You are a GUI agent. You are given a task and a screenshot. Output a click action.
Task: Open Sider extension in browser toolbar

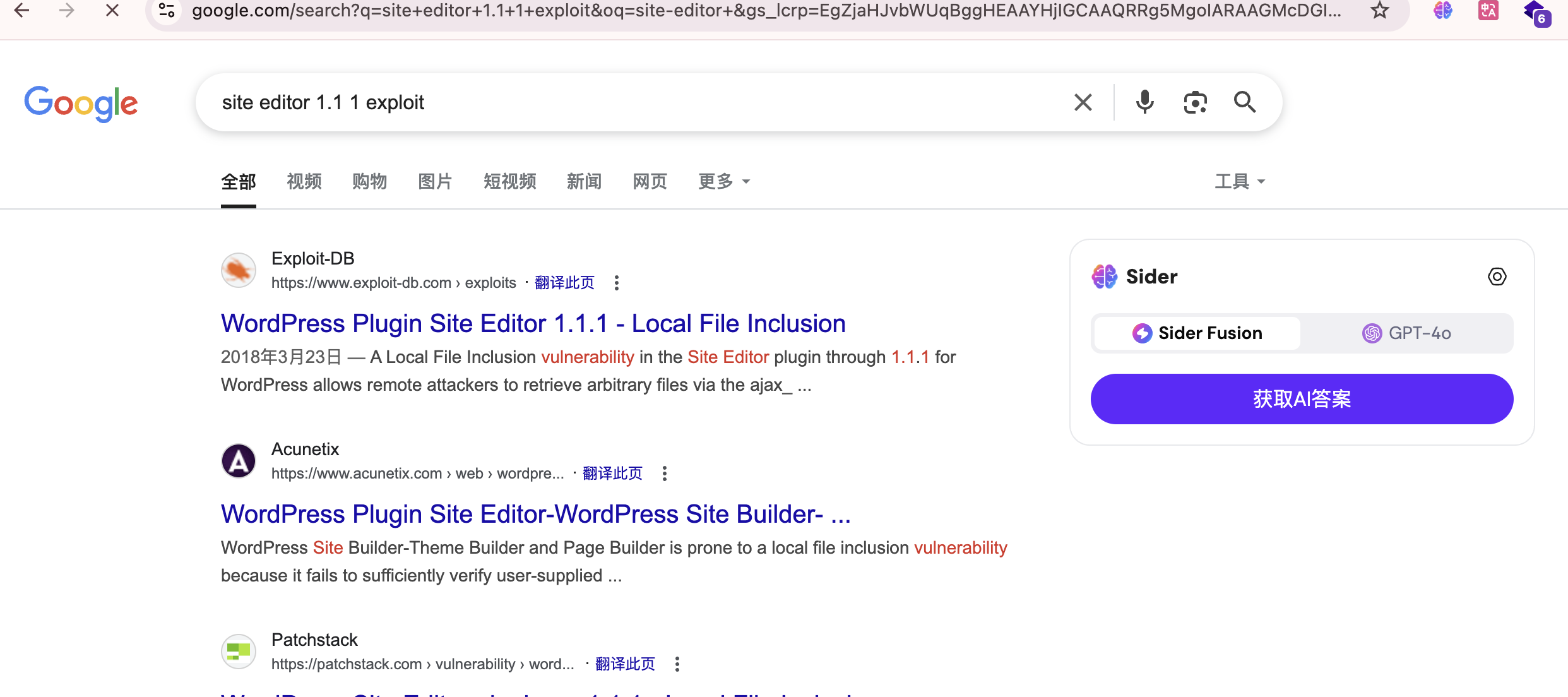pos(1443,10)
